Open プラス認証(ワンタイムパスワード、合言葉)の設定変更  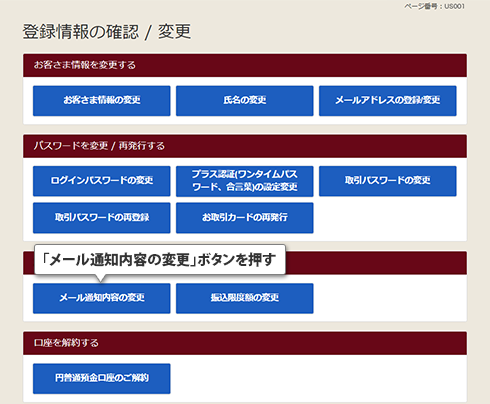pyautogui.click(x=245, y=181)
